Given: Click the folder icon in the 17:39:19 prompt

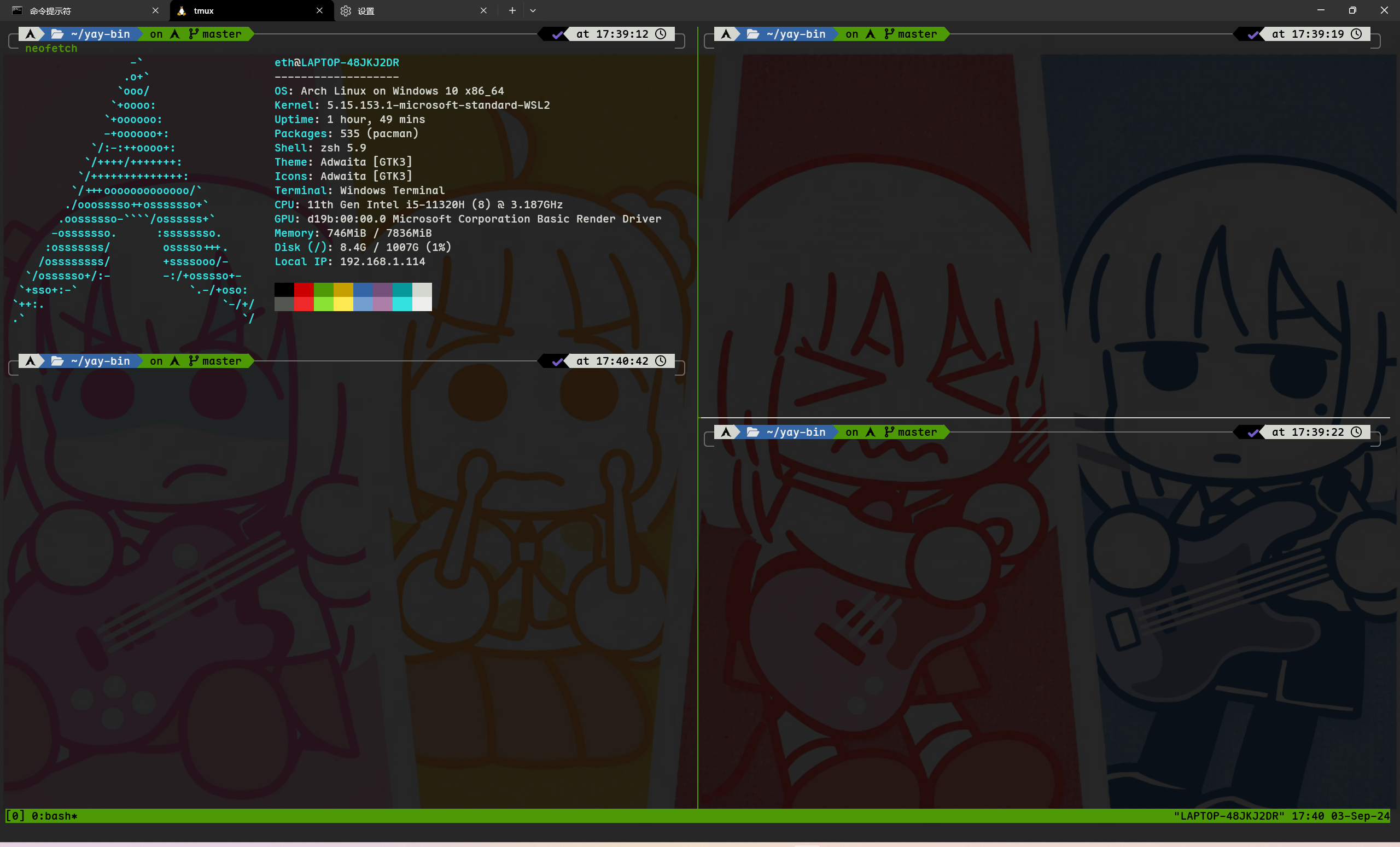Looking at the screenshot, I should tap(753, 34).
